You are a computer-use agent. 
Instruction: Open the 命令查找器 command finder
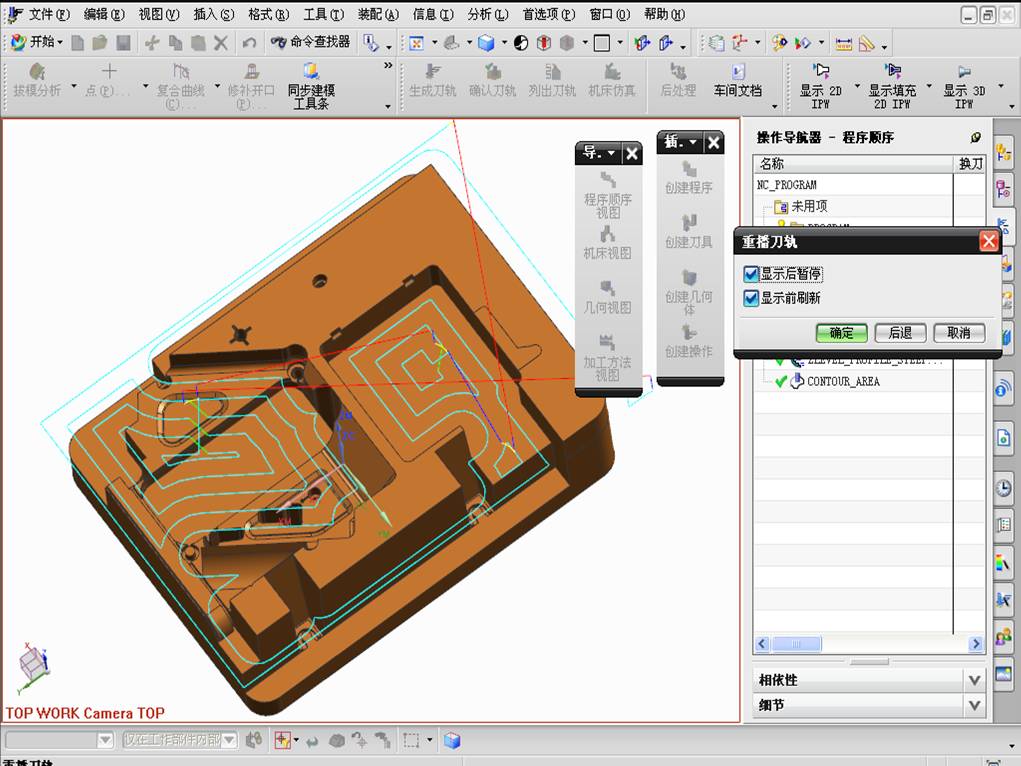click(311, 42)
